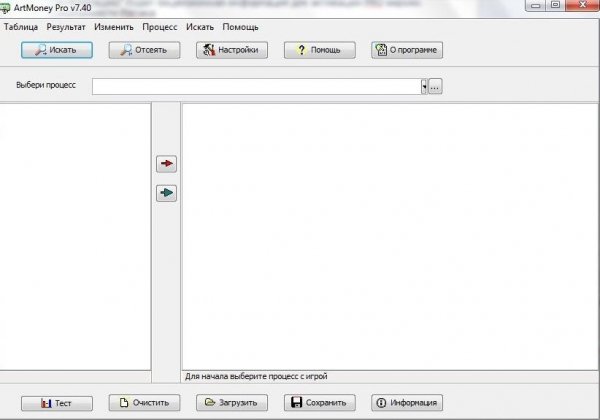The width and height of the screenshot is (600, 420).
Task: Open the Искать menu in menu bar
Action: coord(200,27)
